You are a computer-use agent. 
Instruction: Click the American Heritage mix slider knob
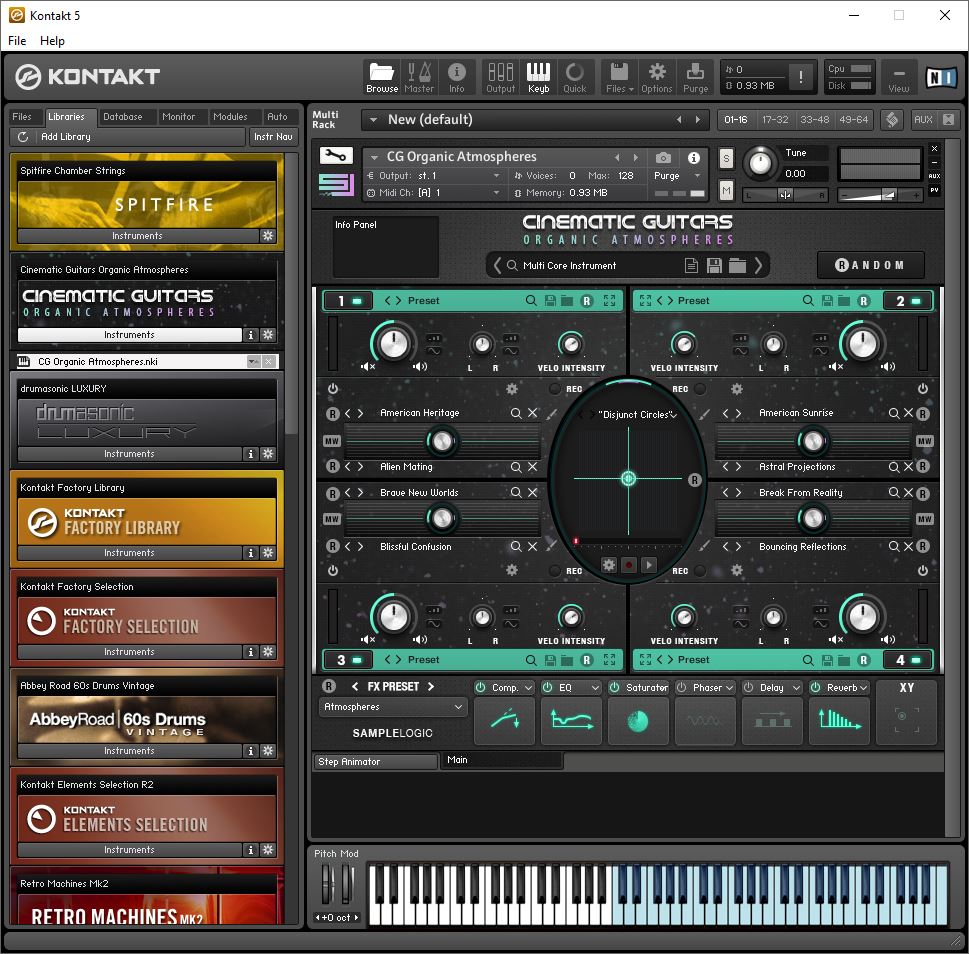(442, 441)
